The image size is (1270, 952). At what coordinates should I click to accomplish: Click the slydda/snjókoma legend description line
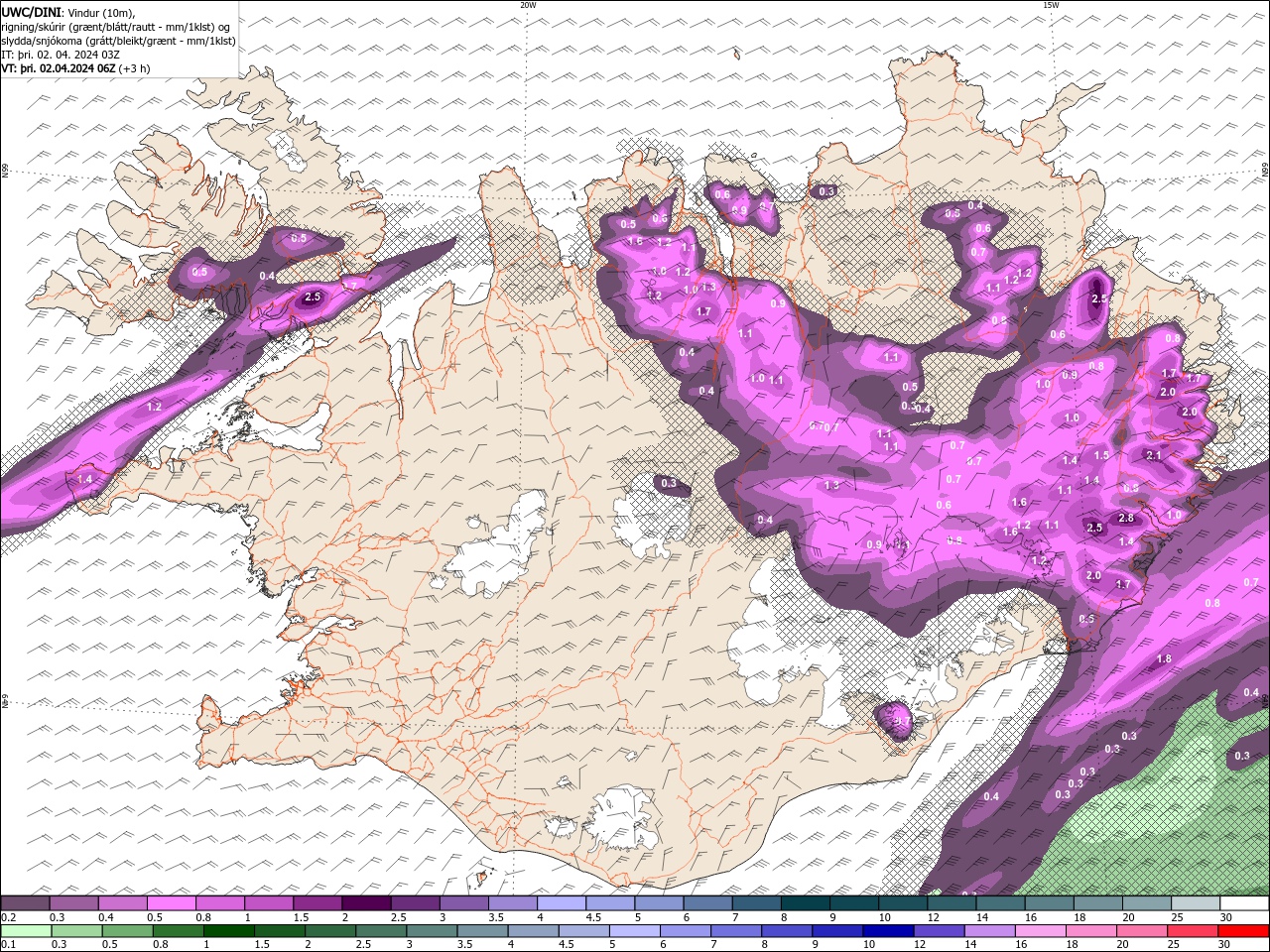coord(119,41)
